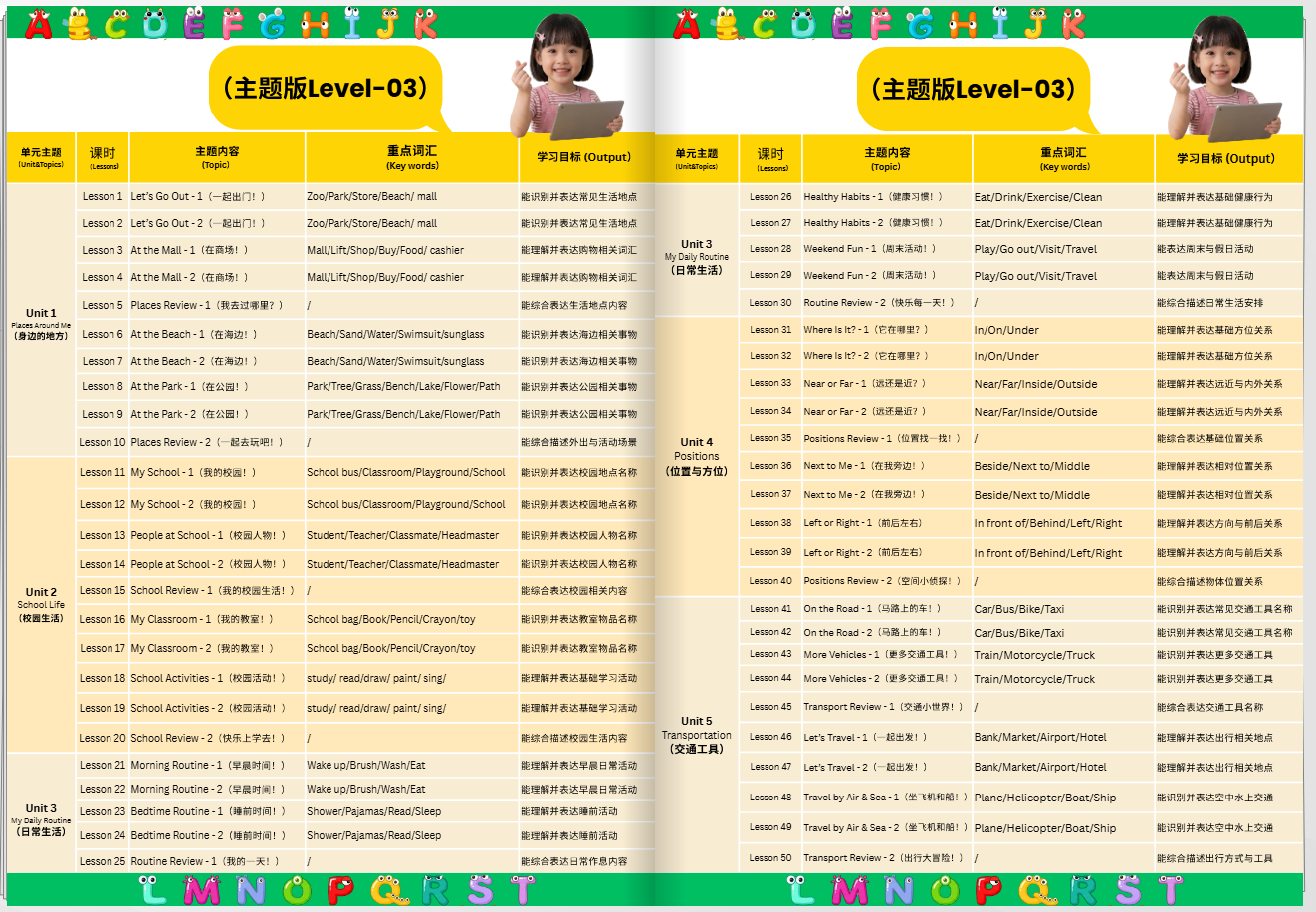Click the left page 主题版Level-03 speech bubble title
Screen dimensions: 1316x912
[x=326, y=88]
